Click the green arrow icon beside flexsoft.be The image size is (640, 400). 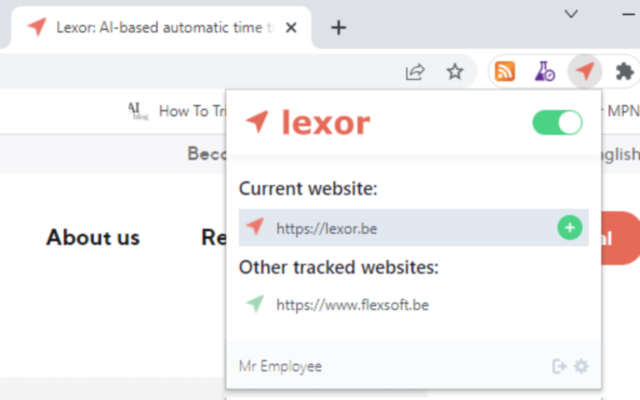(255, 304)
